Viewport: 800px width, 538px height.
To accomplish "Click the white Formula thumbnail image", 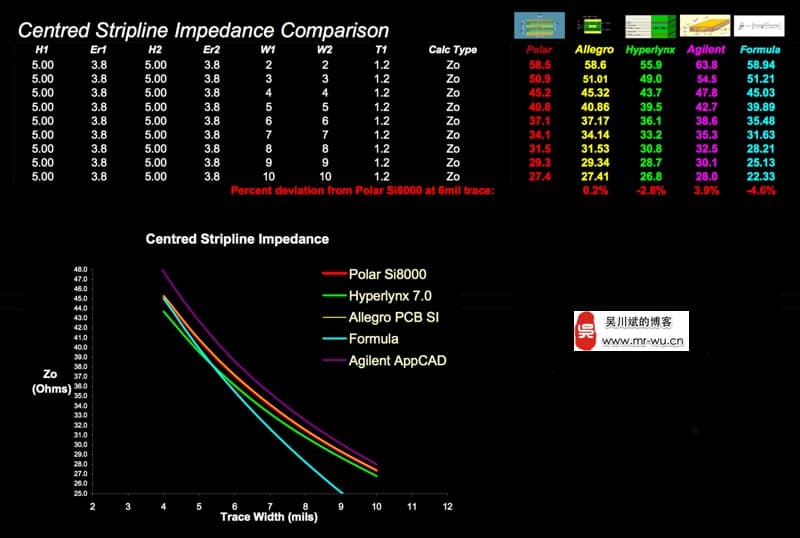I will pyautogui.click(x=759, y=26).
